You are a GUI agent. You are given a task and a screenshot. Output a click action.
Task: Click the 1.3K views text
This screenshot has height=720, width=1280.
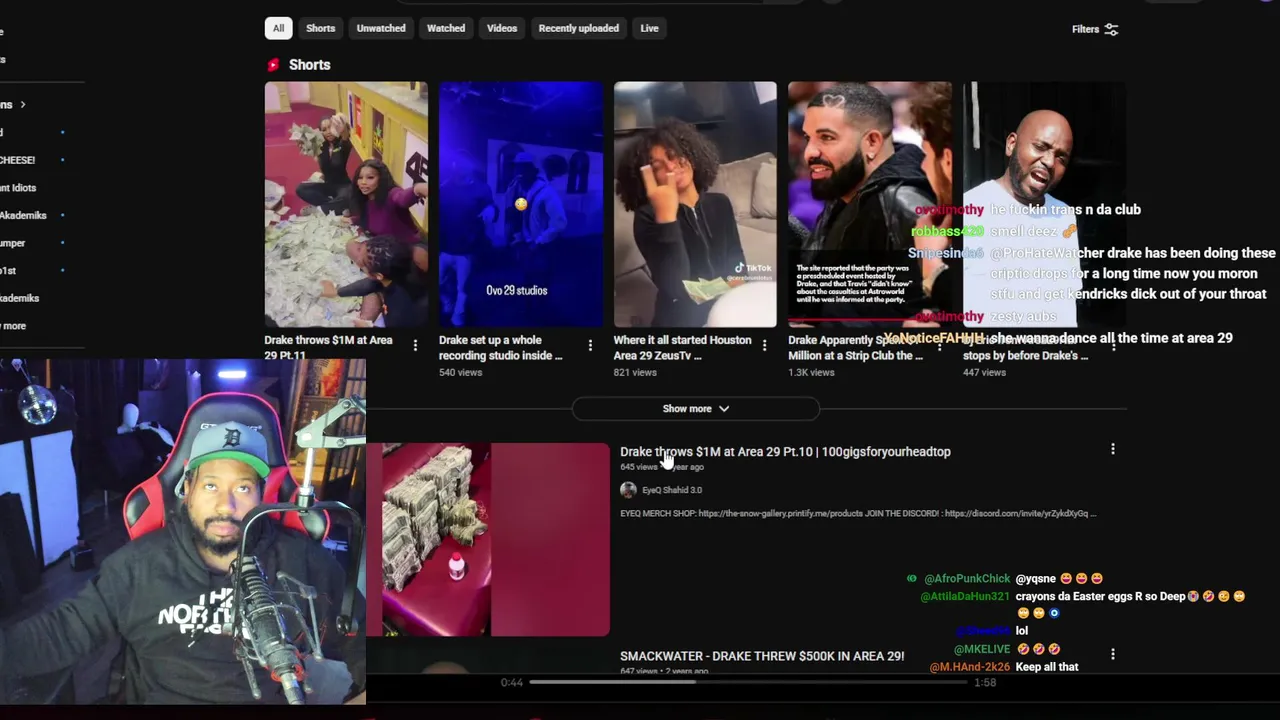tap(811, 372)
